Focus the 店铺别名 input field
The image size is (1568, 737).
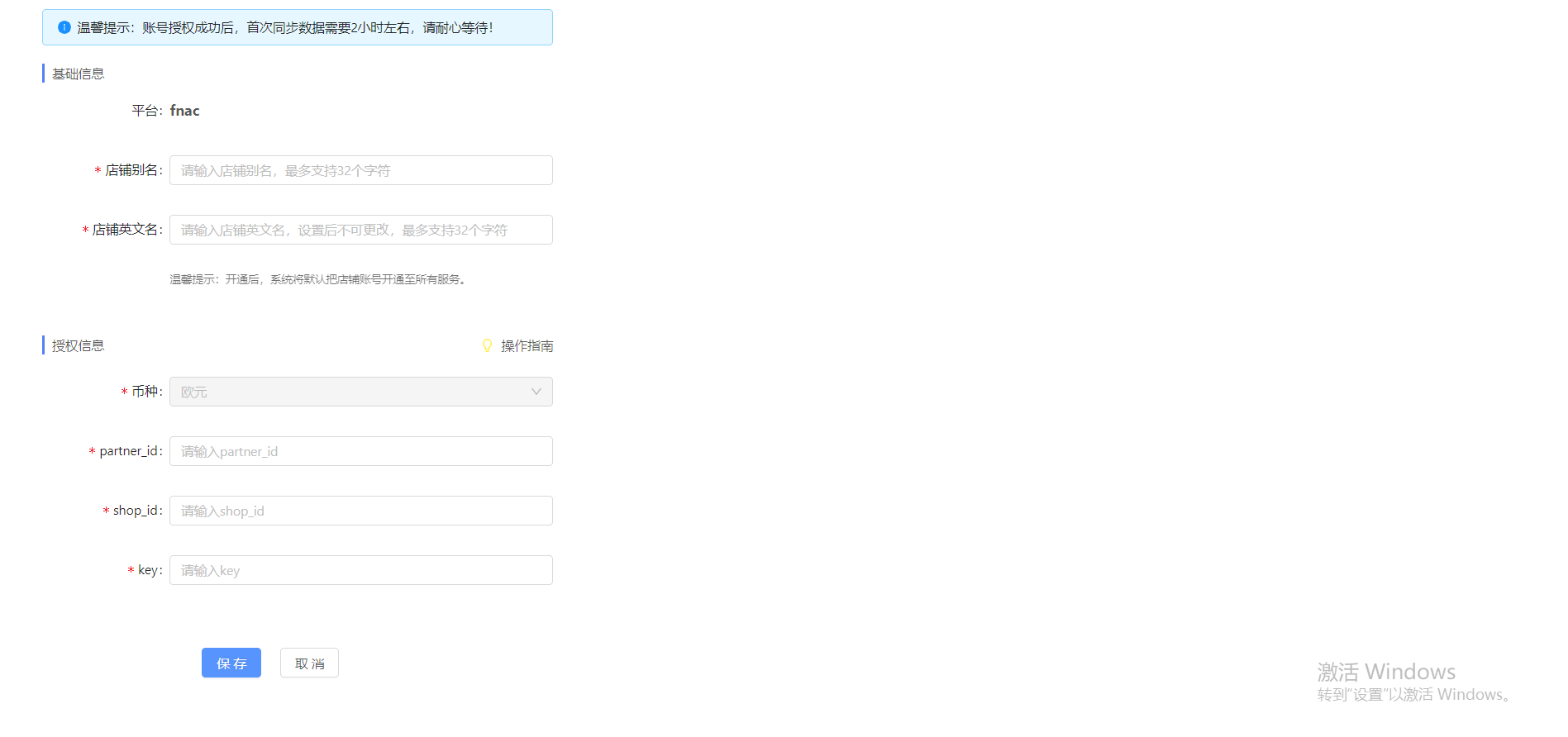(x=361, y=170)
